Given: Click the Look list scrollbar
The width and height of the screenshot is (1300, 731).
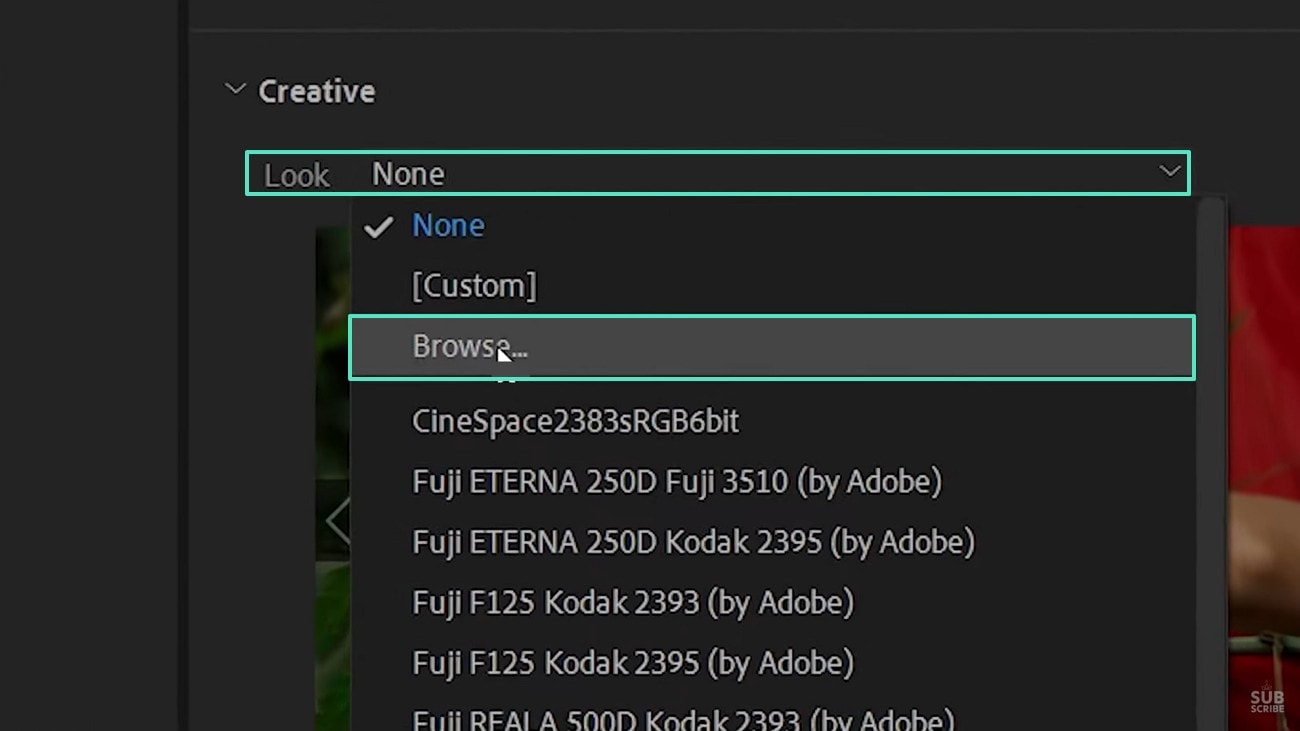Looking at the screenshot, I should point(1211,450).
